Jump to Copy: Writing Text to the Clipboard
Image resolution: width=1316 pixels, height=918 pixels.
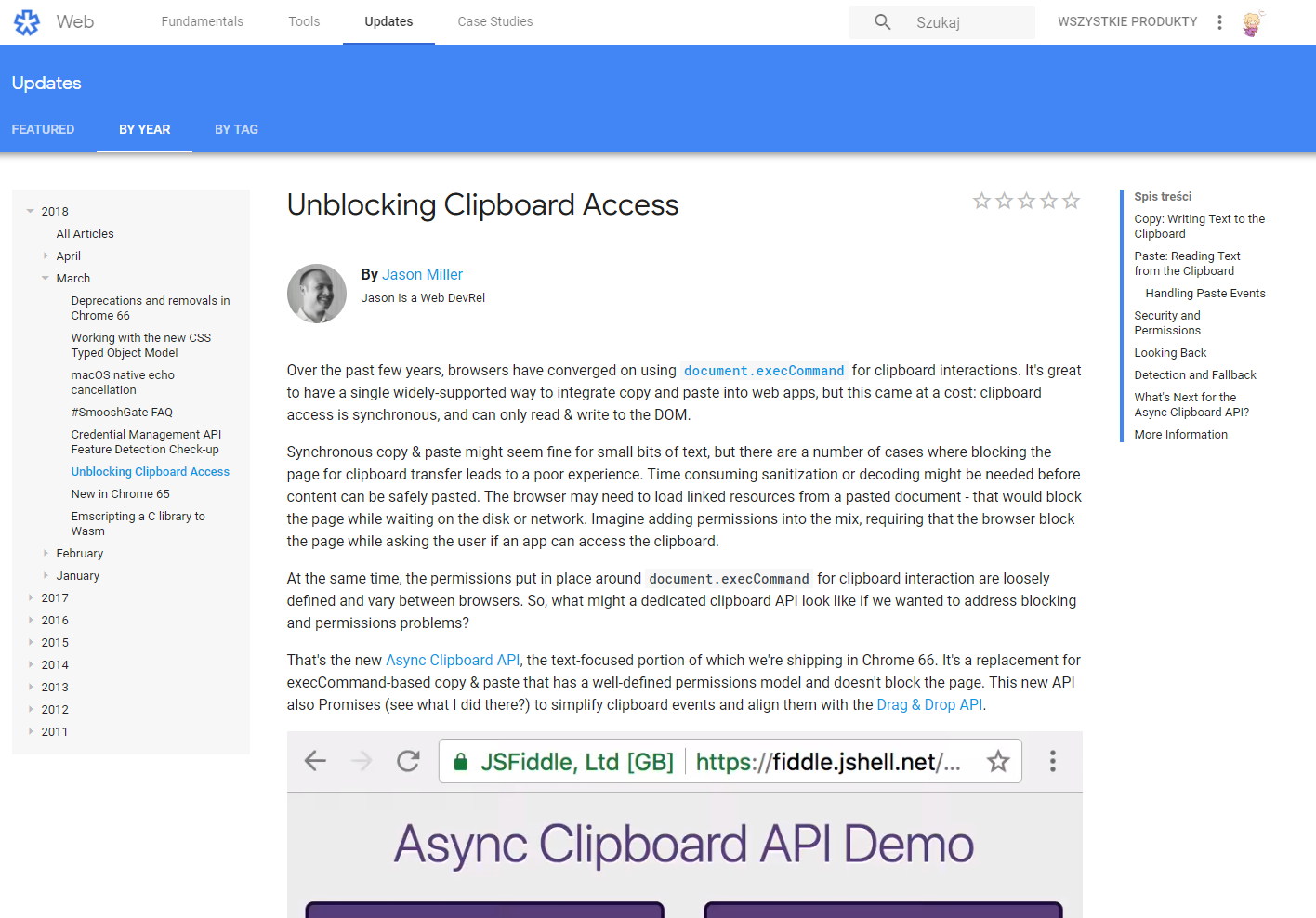coord(1200,226)
